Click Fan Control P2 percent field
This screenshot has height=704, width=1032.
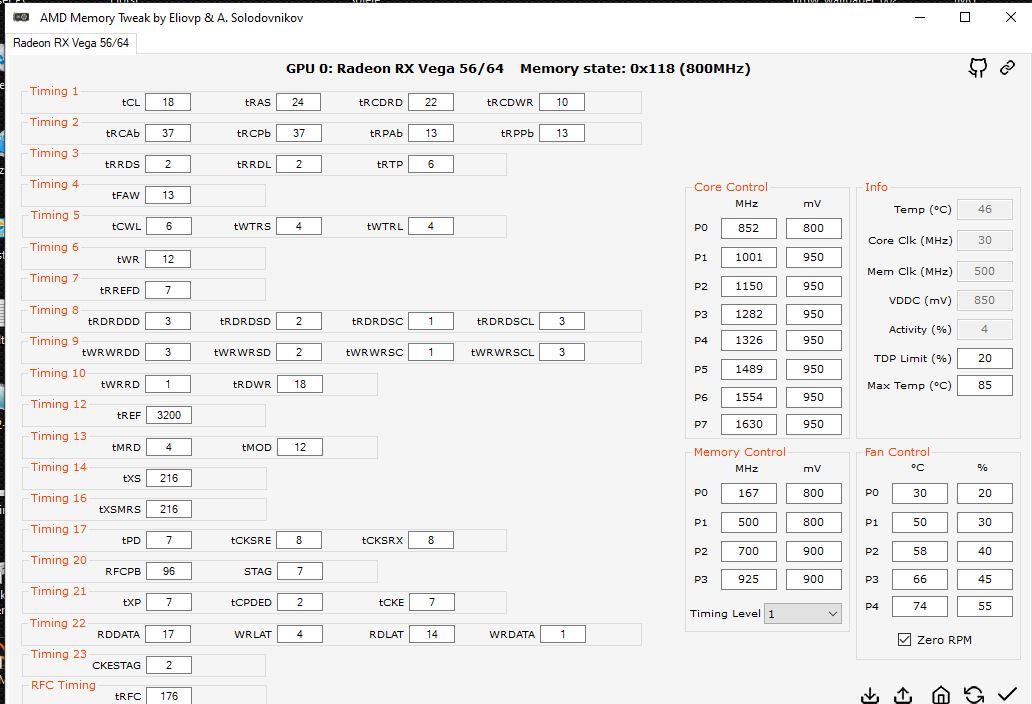click(985, 551)
